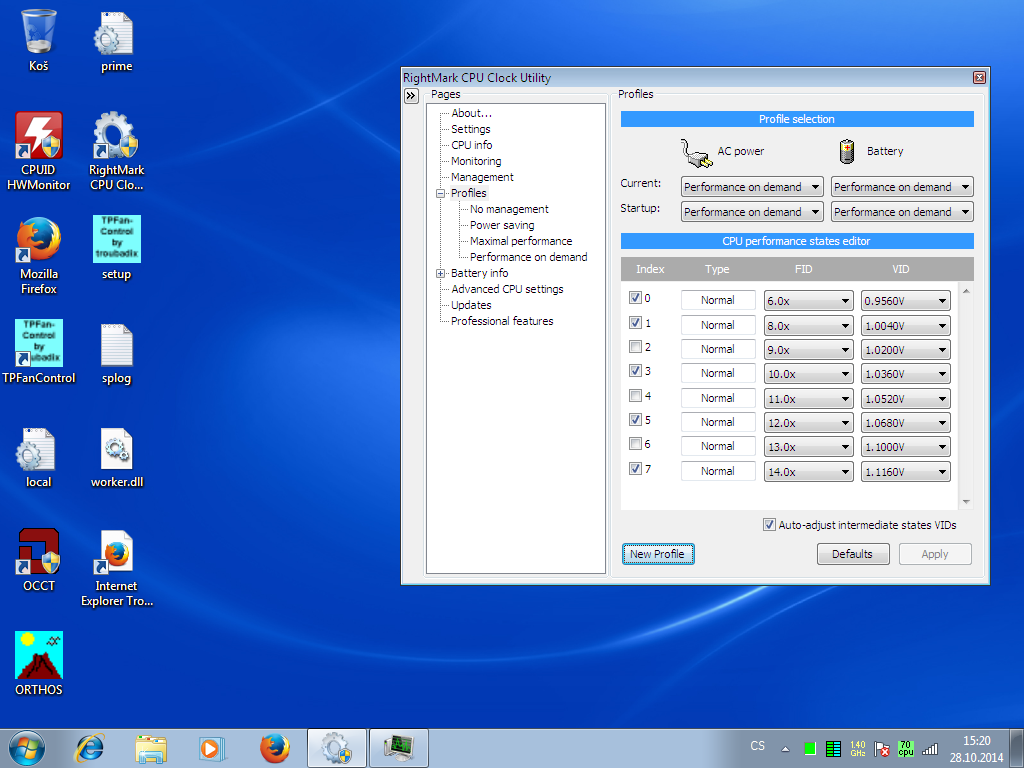
Task: Select the CPU info page
Action: tap(471, 145)
